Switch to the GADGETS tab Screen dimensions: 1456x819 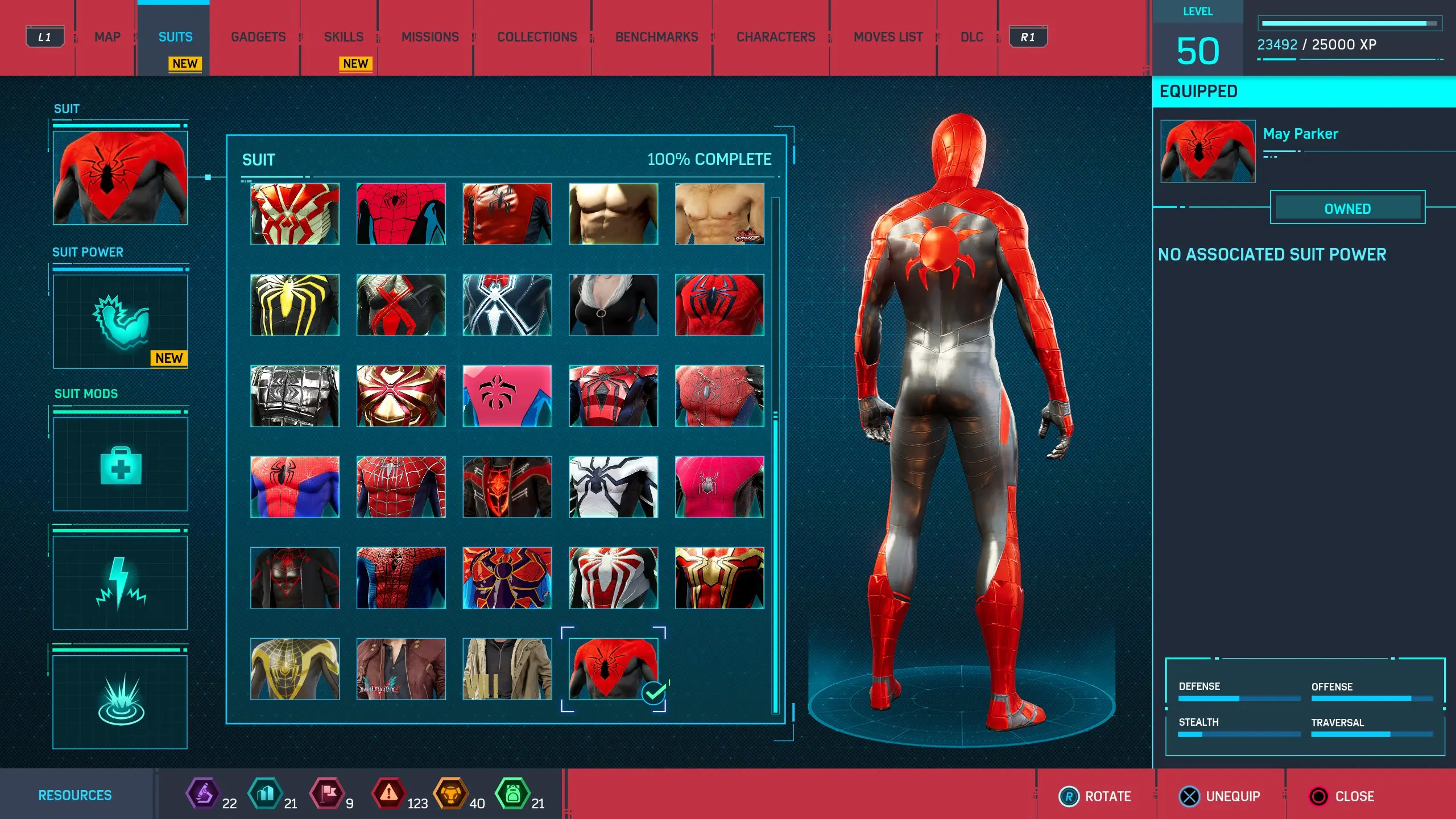point(258,37)
